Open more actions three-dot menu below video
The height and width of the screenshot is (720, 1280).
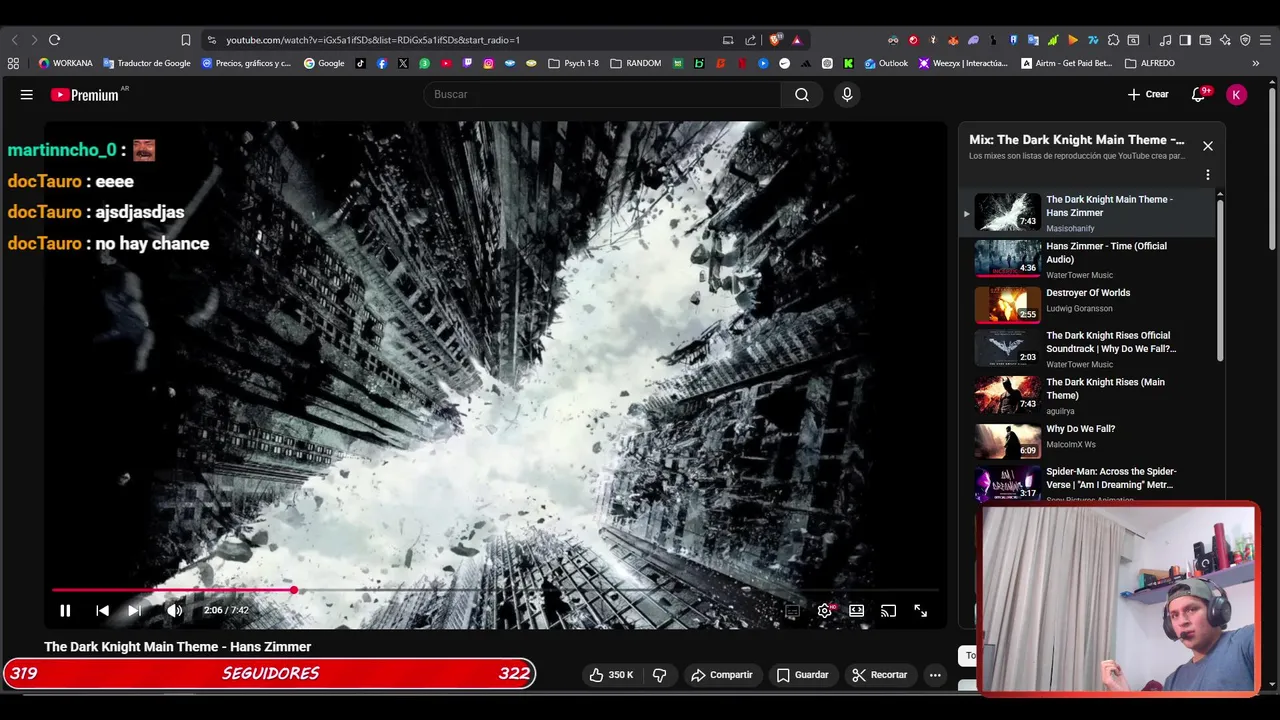coord(935,675)
